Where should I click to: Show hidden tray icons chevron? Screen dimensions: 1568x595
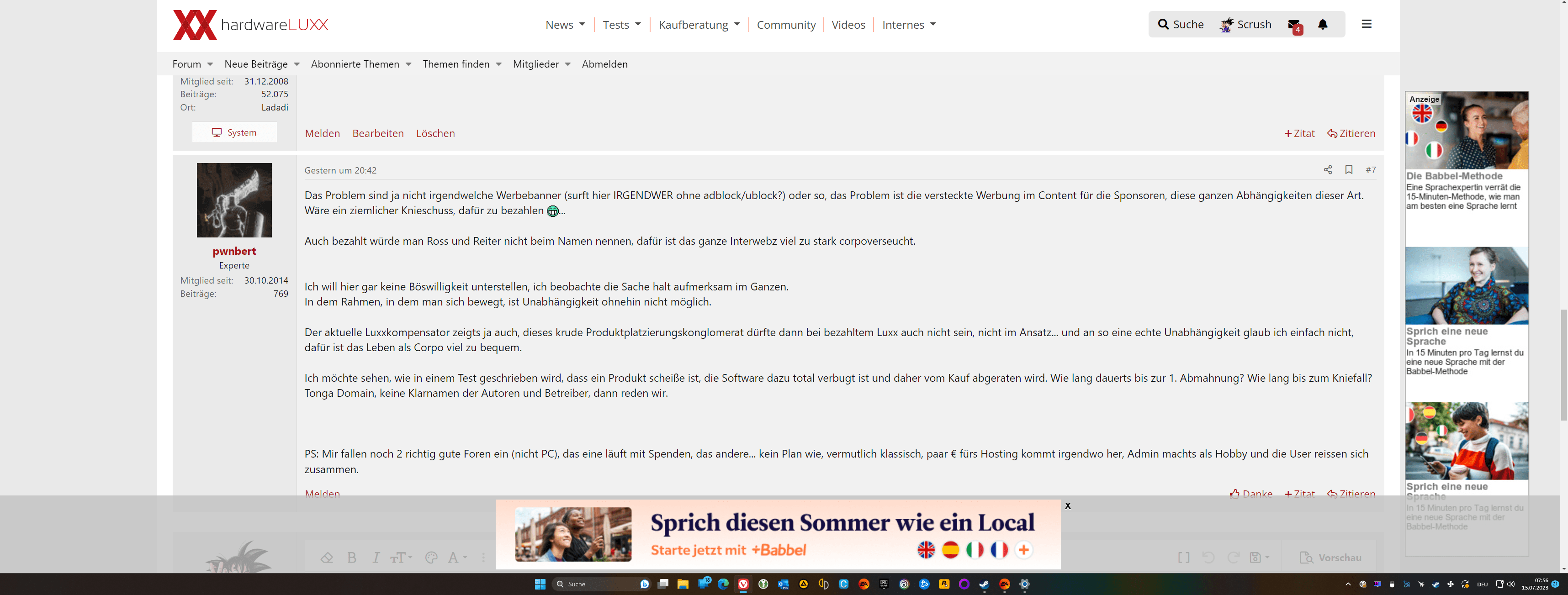tap(1348, 584)
